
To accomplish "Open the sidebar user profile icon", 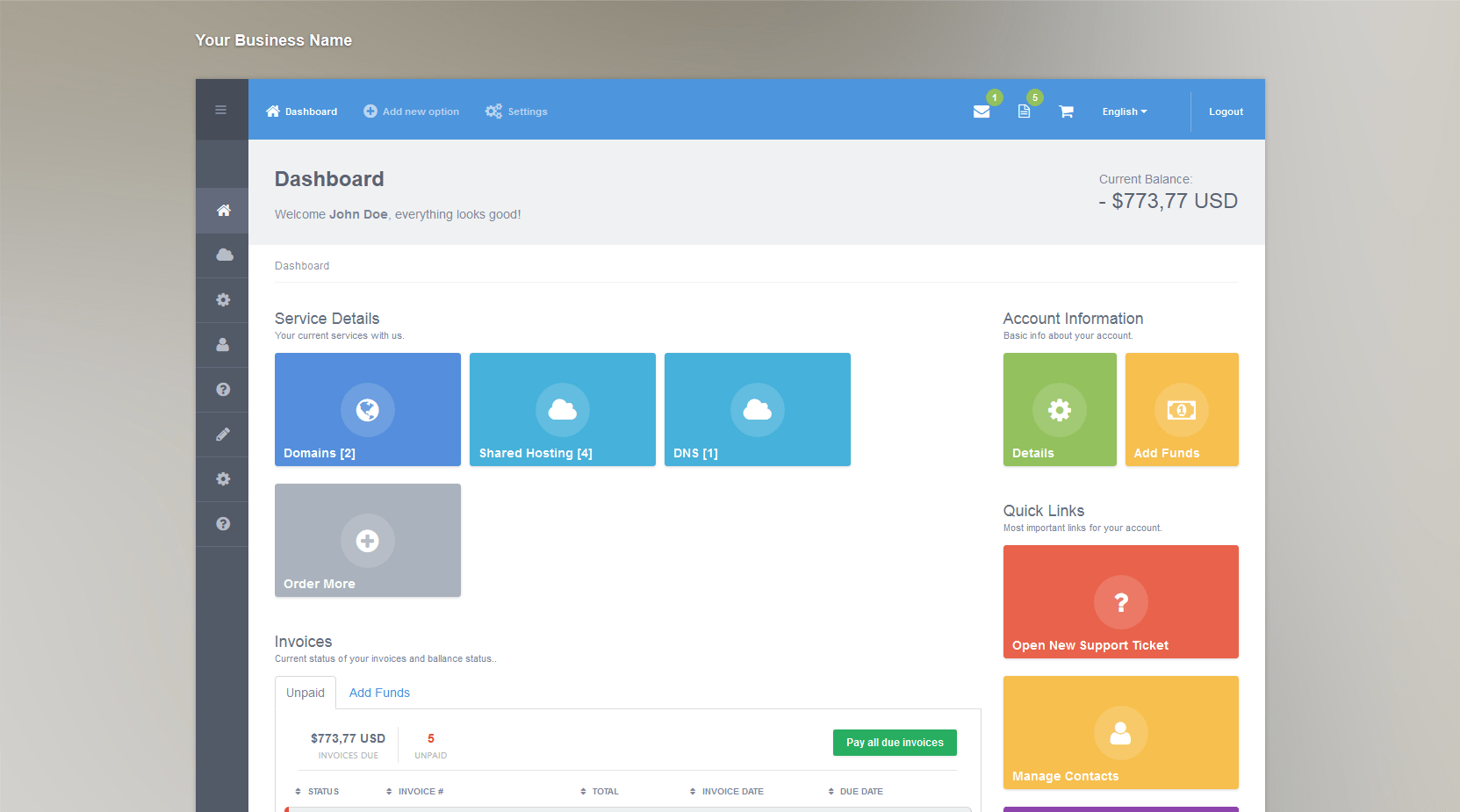I will [x=223, y=345].
